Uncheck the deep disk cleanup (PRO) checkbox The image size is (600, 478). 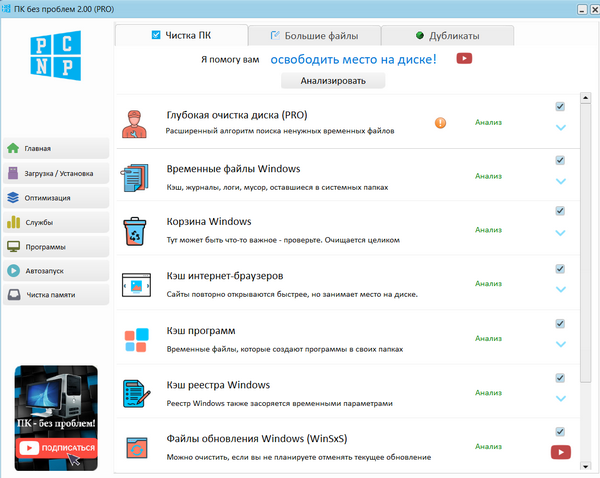[x=560, y=106]
